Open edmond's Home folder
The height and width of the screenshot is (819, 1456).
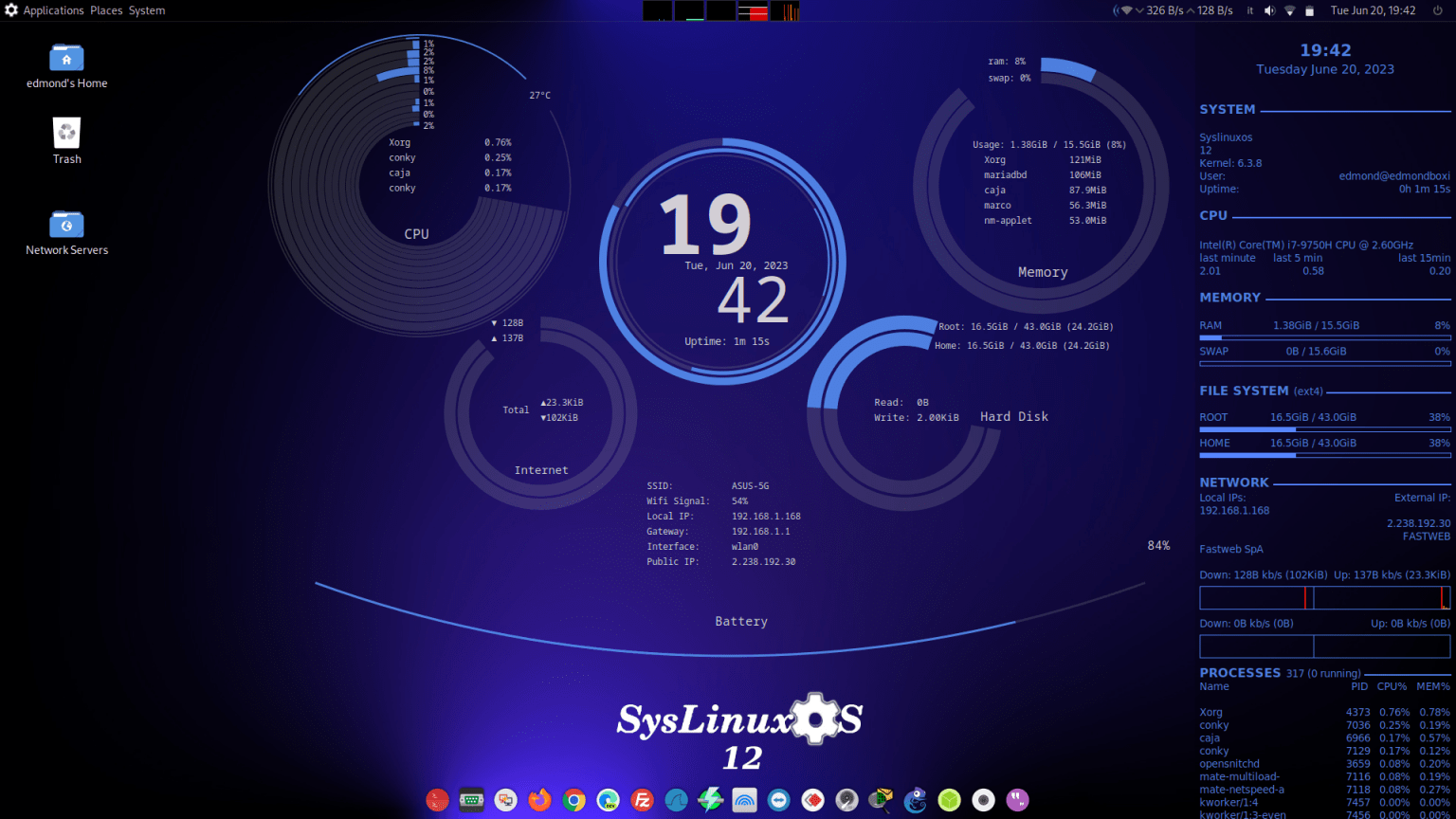pos(65,64)
